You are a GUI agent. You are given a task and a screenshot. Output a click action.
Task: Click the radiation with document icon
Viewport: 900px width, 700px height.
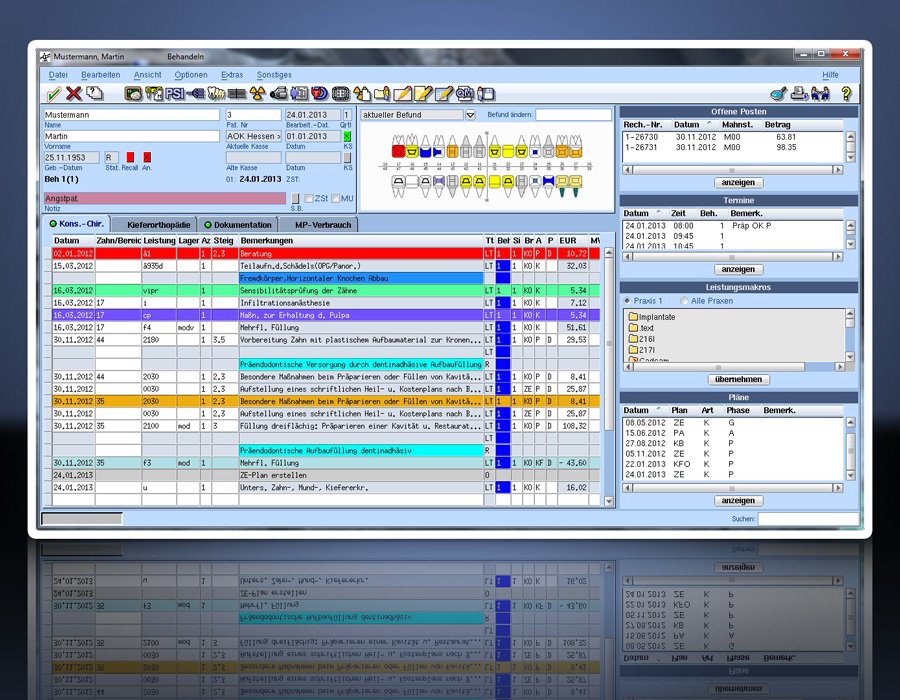point(362,94)
